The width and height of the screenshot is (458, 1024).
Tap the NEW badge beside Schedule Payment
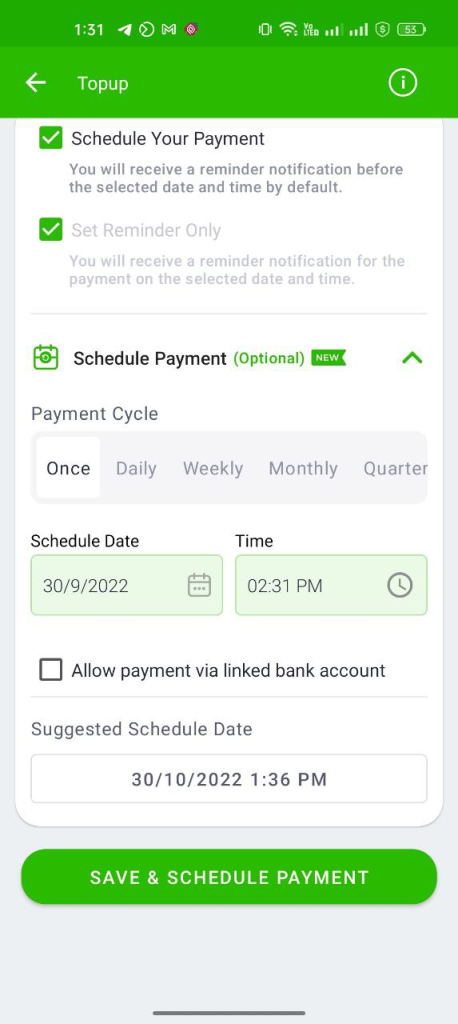328,358
